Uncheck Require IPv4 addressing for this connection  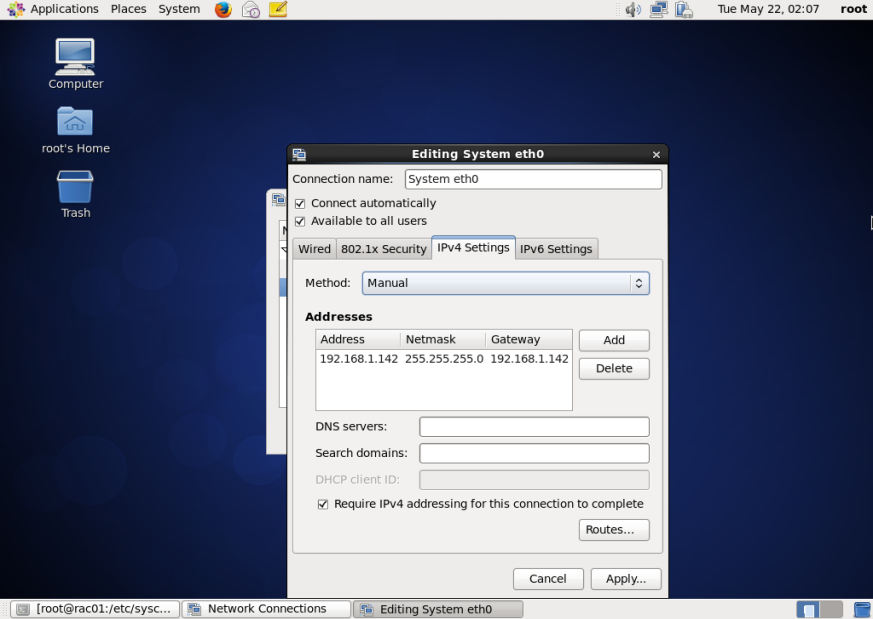(x=323, y=504)
